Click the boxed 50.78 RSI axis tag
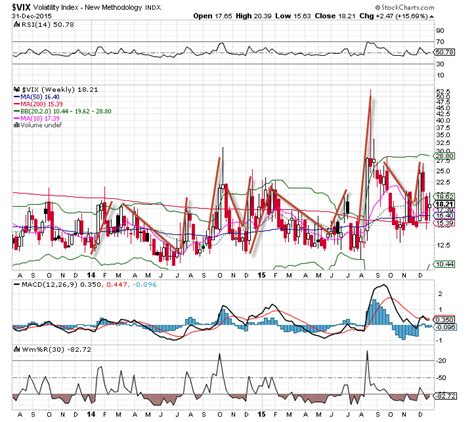Image resolution: width=474 pixels, height=422 pixels. (x=444, y=52)
